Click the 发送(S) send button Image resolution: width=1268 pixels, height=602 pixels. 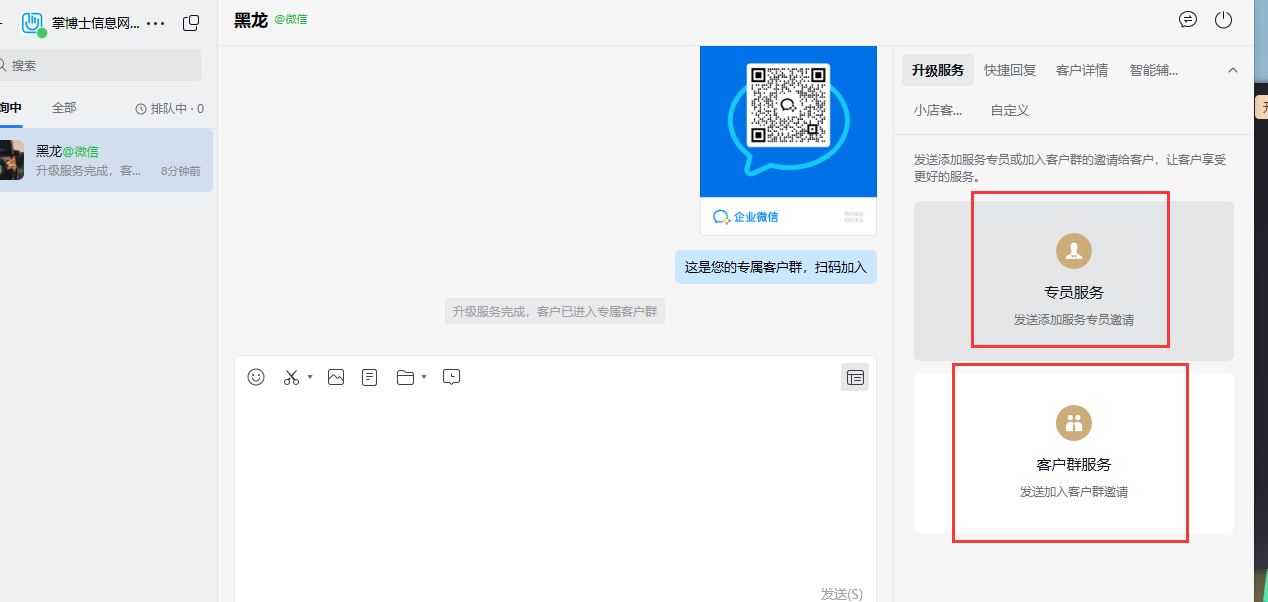pyautogui.click(x=842, y=594)
